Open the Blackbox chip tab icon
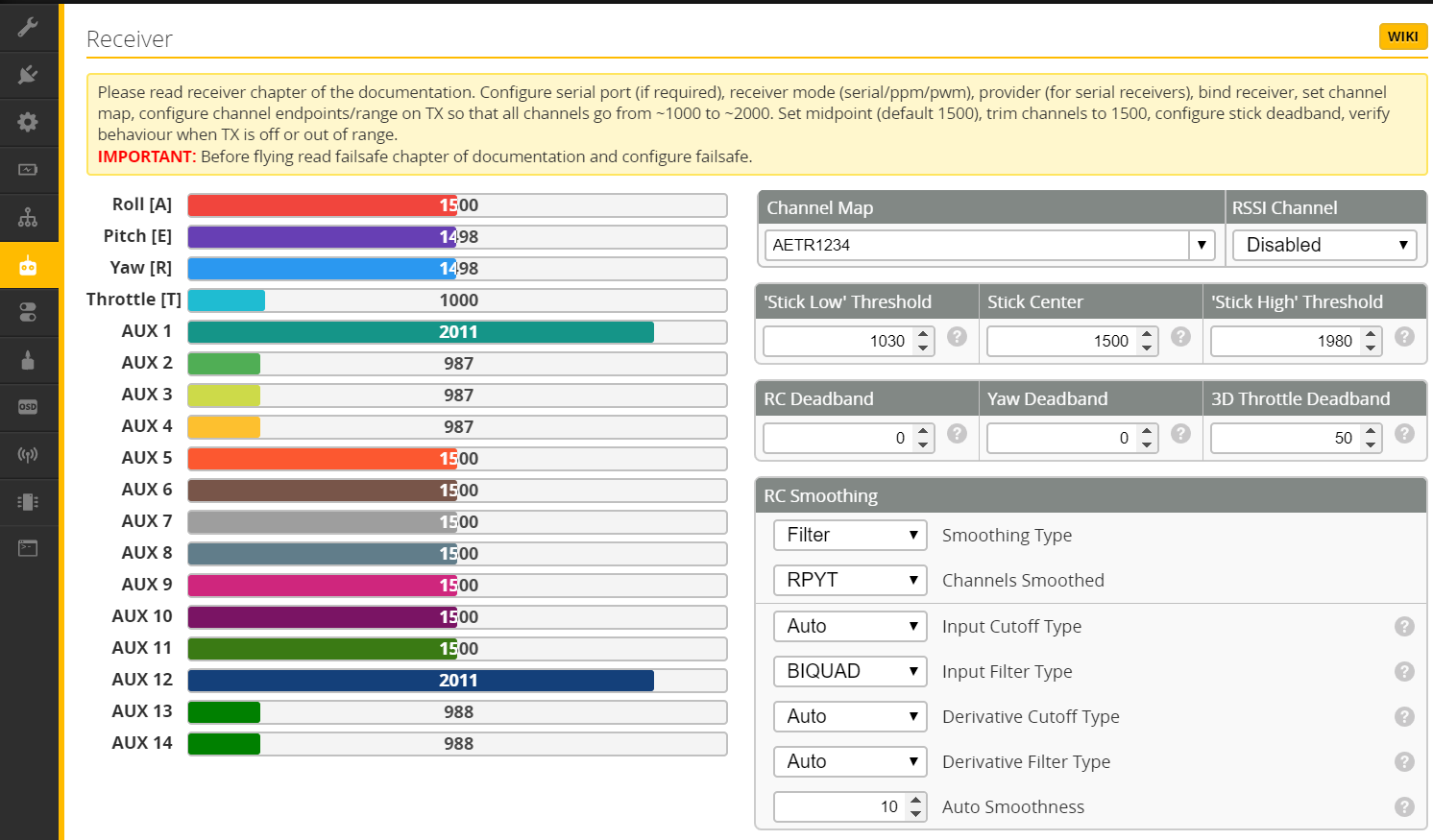 28,501
